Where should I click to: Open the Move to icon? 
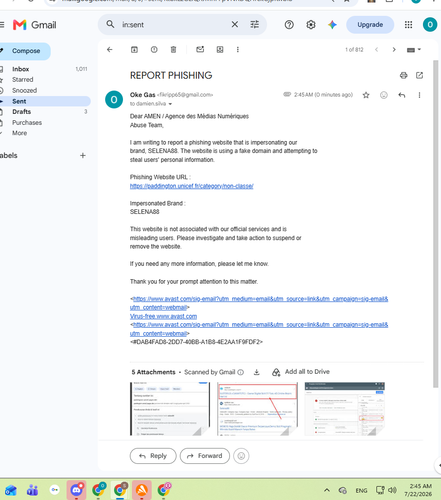pyautogui.click(x=220, y=50)
